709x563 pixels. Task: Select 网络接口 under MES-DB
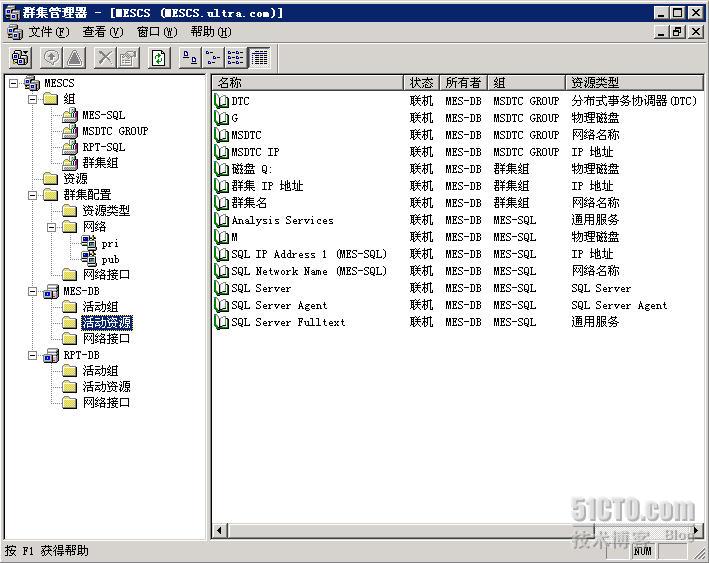107,339
